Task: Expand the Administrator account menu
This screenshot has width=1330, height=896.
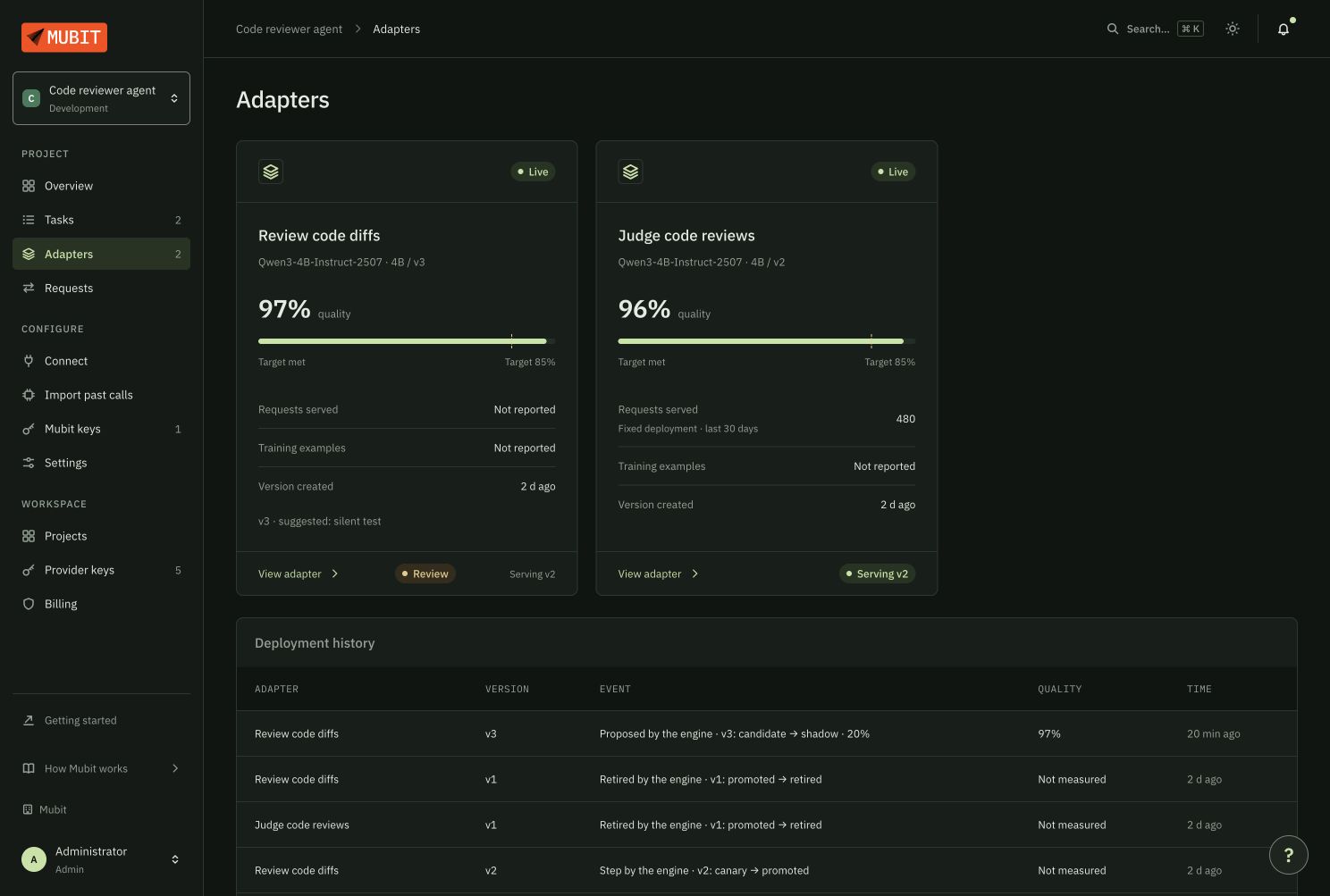Action: coord(101,859)
